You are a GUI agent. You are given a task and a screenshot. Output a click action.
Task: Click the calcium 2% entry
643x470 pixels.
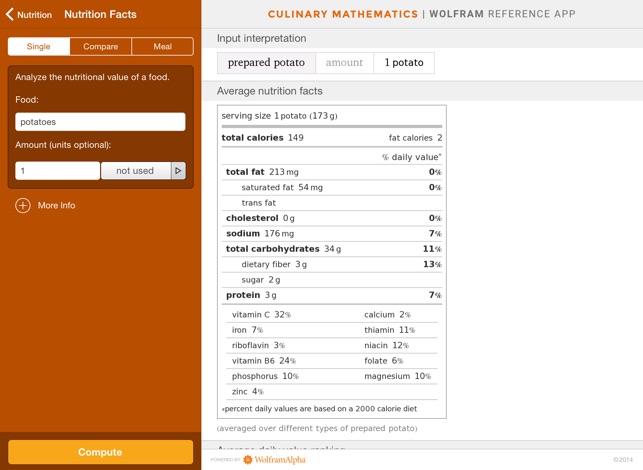388,315
